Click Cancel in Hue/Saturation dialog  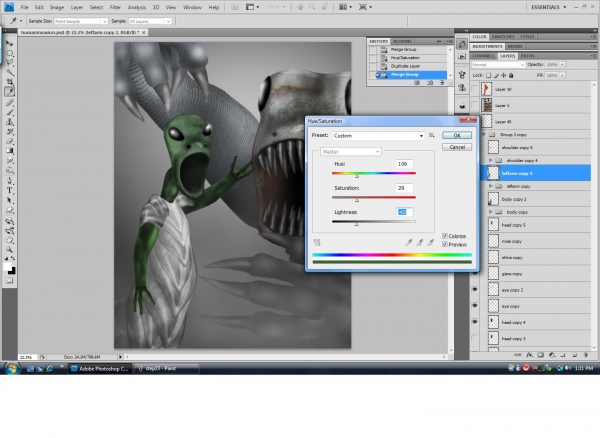(457, 147)
